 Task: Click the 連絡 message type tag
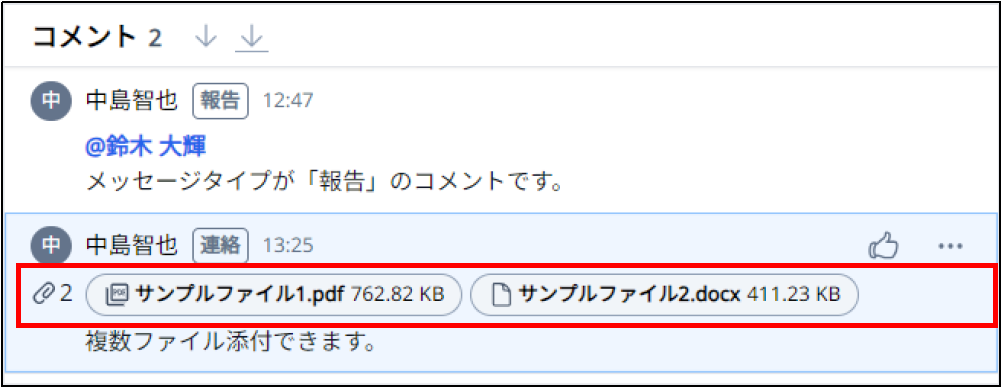[220, 246]
